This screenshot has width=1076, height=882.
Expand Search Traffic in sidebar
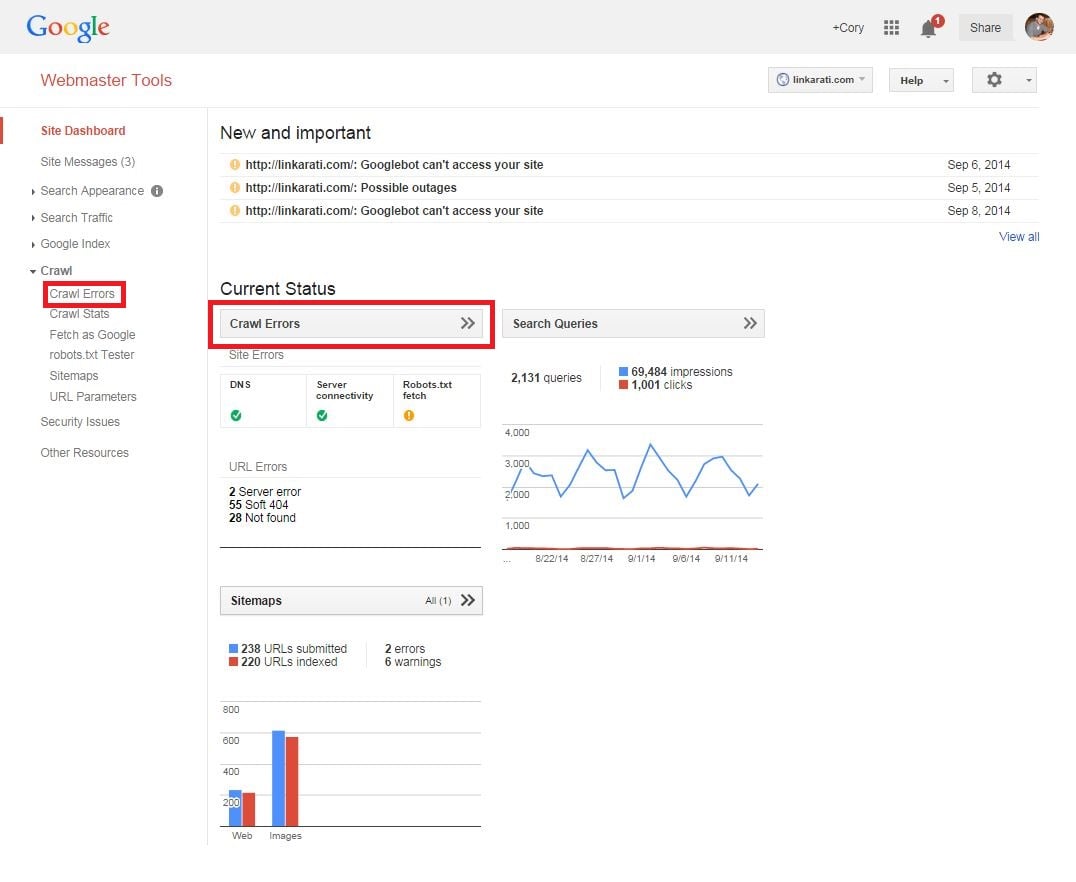pos(76,217)
